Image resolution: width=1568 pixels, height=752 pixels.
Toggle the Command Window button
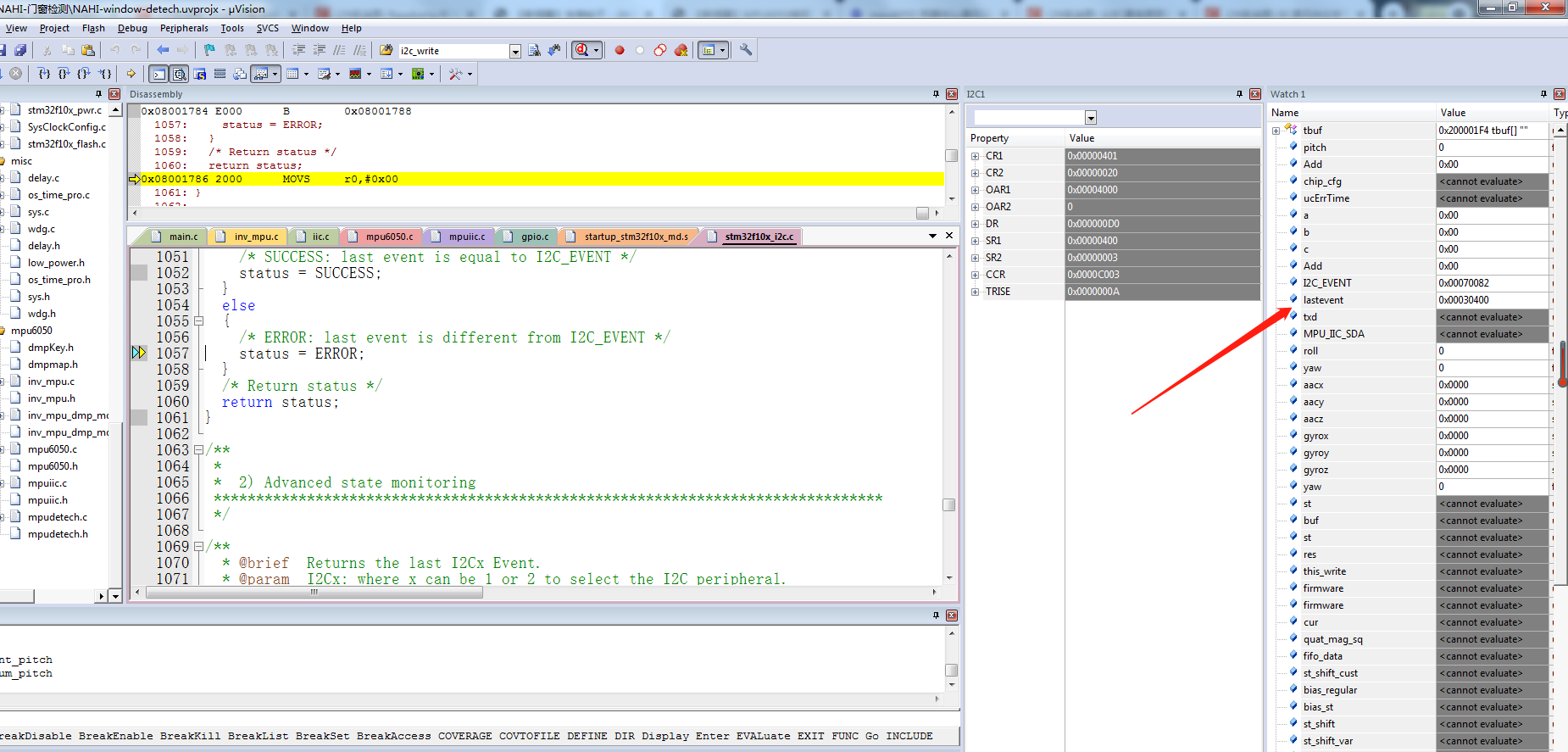159,74
